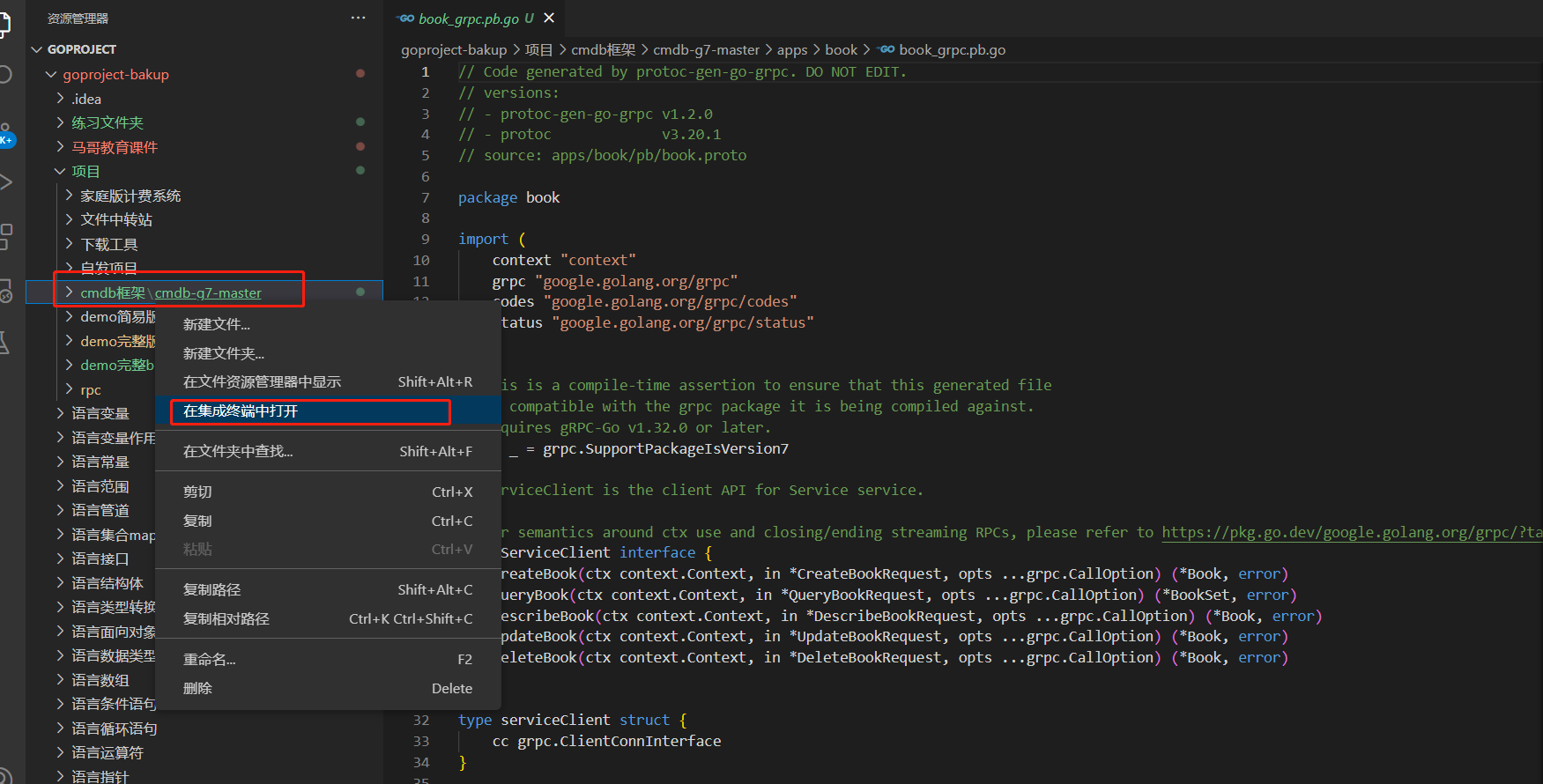The height and width of the screenshot is (784, 1543).
Task: Click the goproject-bakup breadcrumb
Action: [x=454, y=50]
